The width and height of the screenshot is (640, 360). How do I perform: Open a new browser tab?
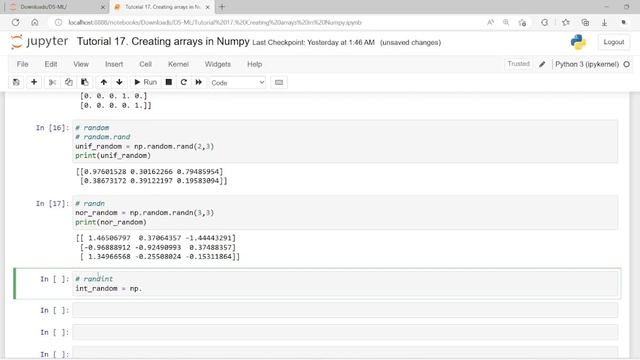coord(222,7)
